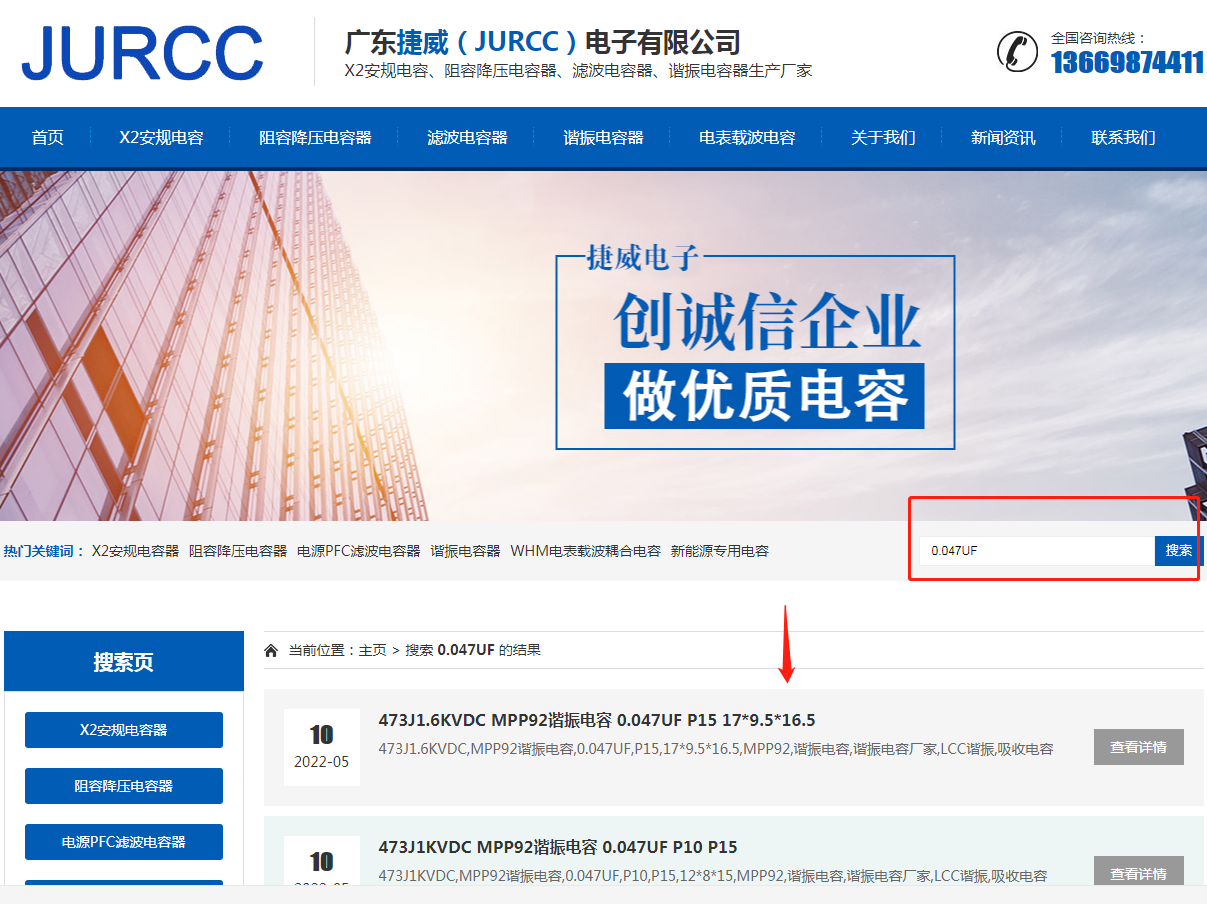Screen dimensions: 1207x904
Task: Select sidebar button X2安规电容器
Action: coord(124,730)
